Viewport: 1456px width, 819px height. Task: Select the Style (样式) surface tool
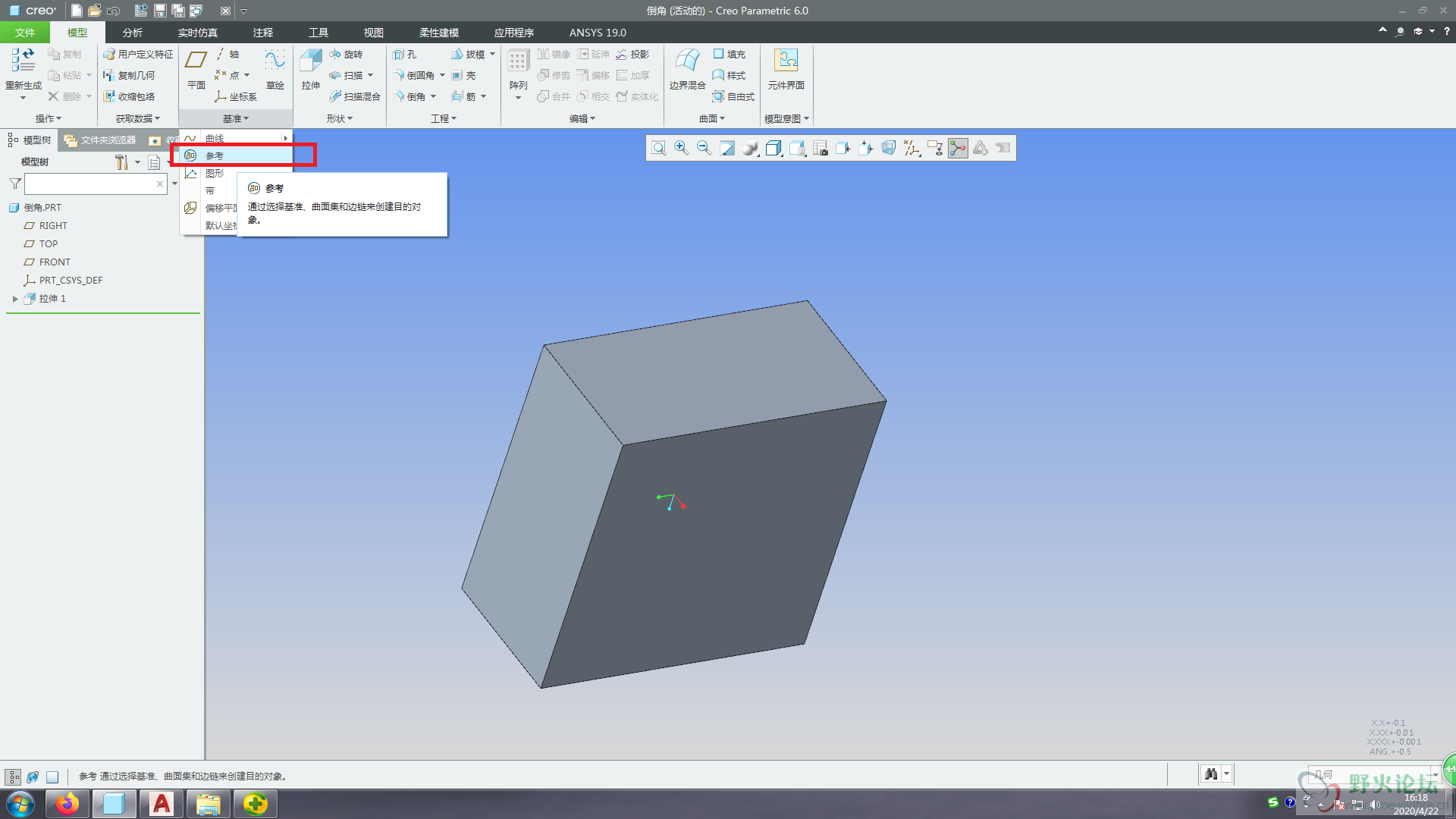(730, 75)
